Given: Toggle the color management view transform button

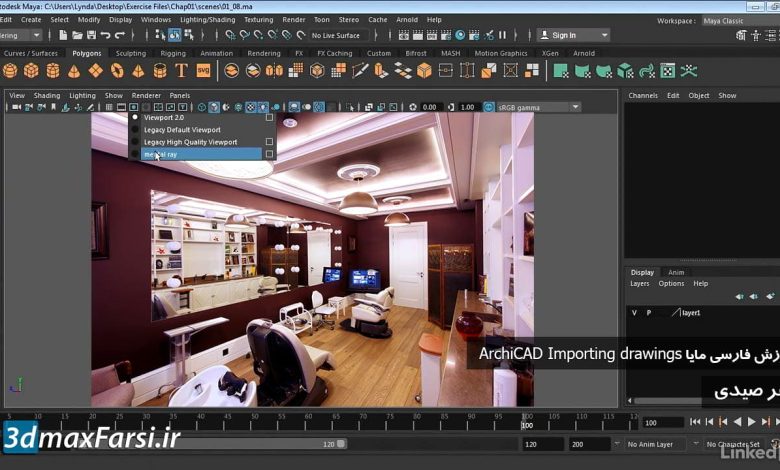Looking at the screenshot, I should 489,107.
